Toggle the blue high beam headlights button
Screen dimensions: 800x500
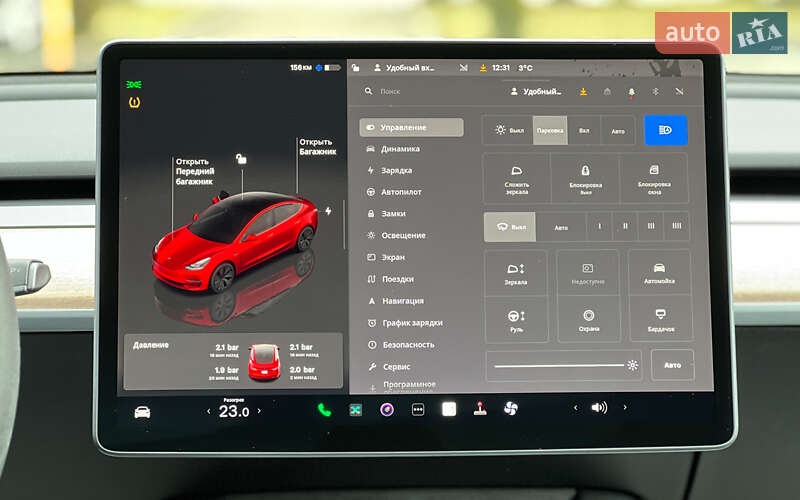coord(665,130)
